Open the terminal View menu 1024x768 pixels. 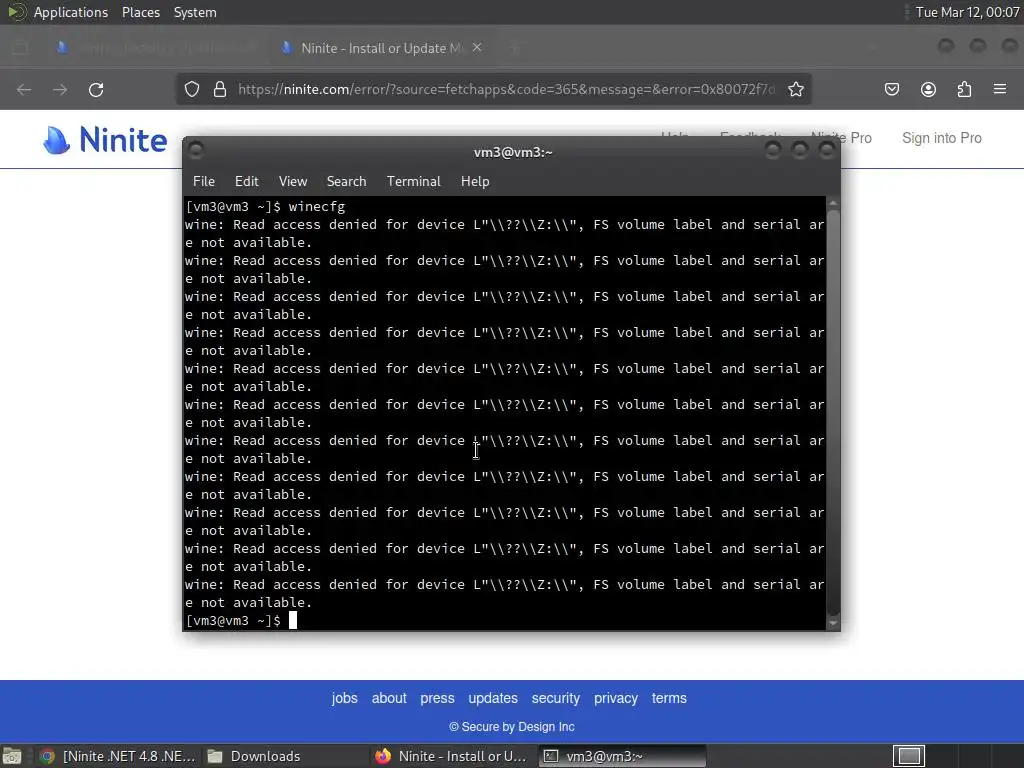293,182
